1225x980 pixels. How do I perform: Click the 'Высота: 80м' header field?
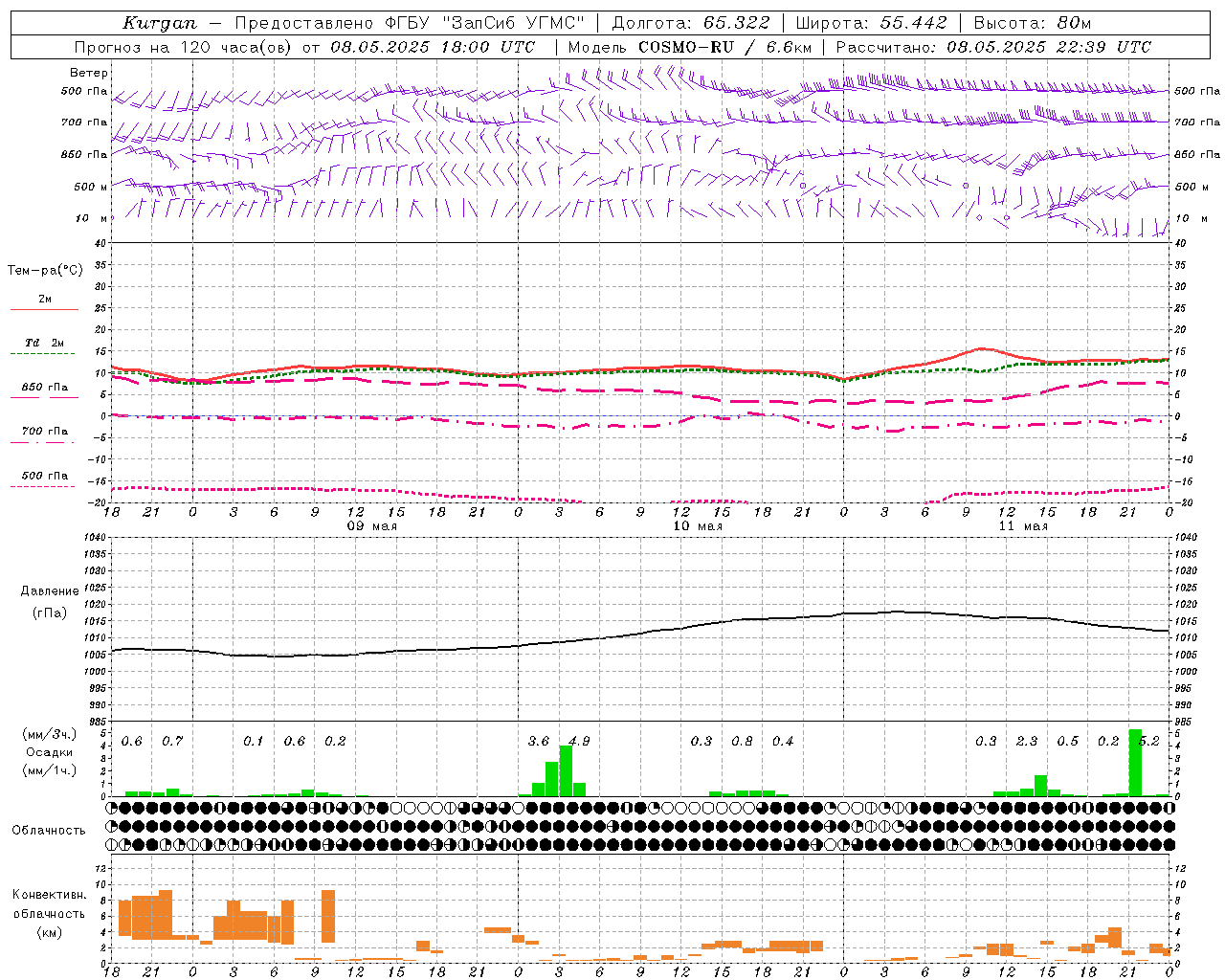pyautogui.click(x=1032, y=23)
